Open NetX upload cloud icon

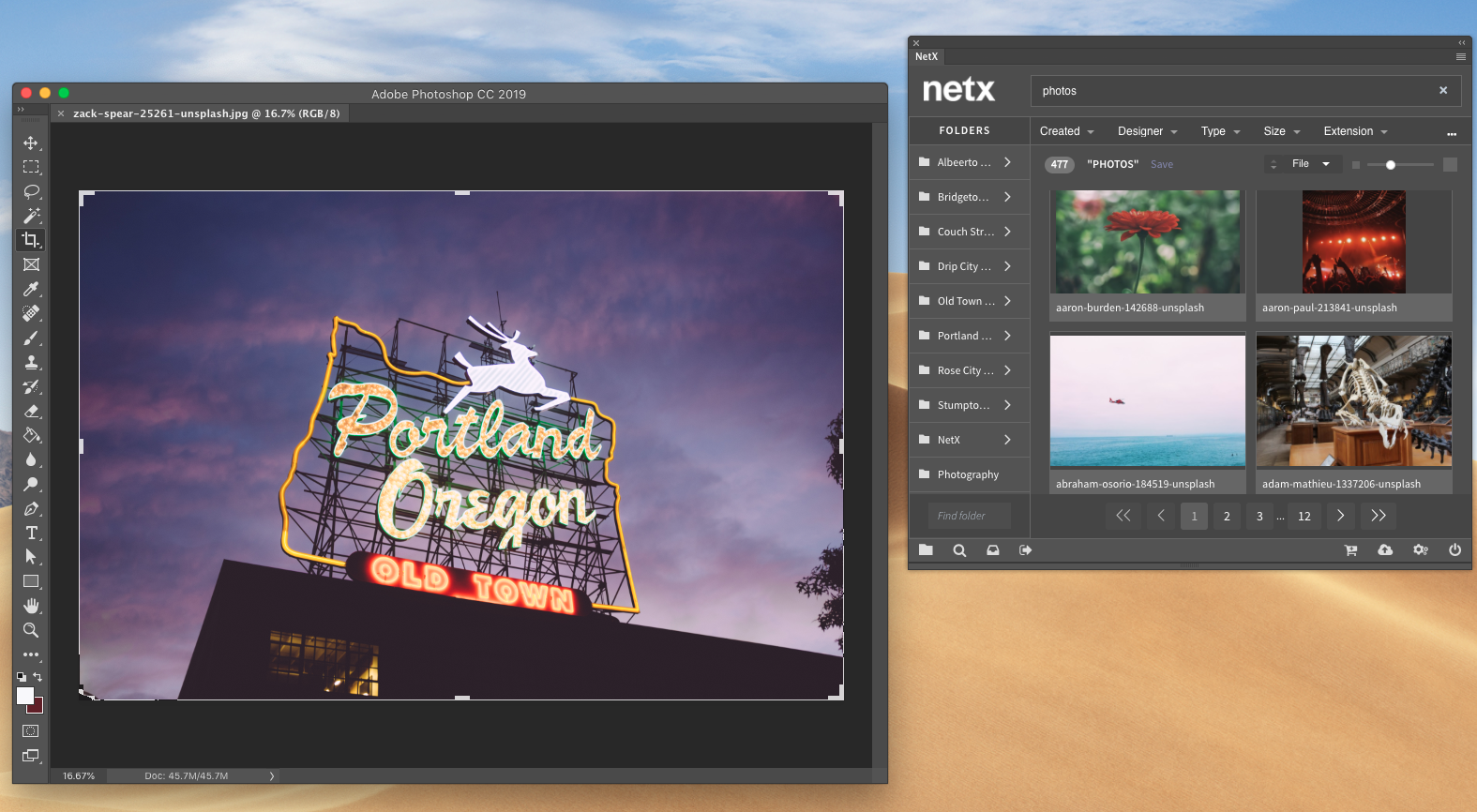(1385, 550)
